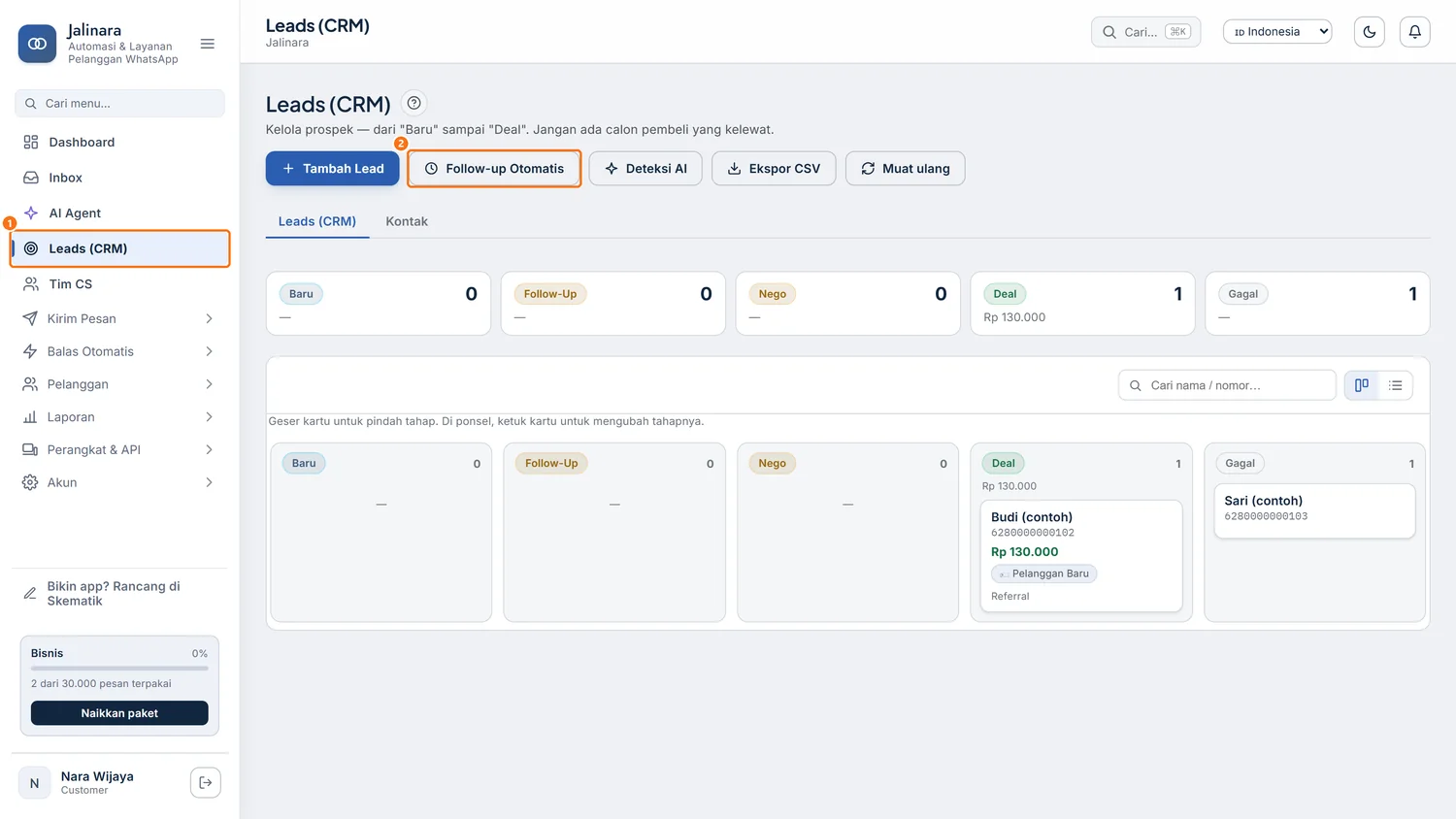The width and height of the screenshot is (1456, 819).
Task: Open Sari (contoh) lead card
Action: pos(1314,510)
